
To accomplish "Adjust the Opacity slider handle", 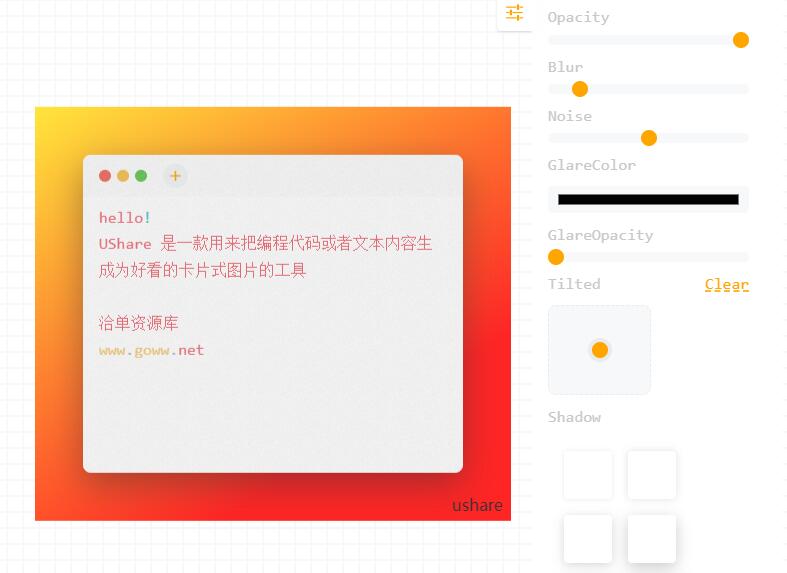I will click(741, 40).
